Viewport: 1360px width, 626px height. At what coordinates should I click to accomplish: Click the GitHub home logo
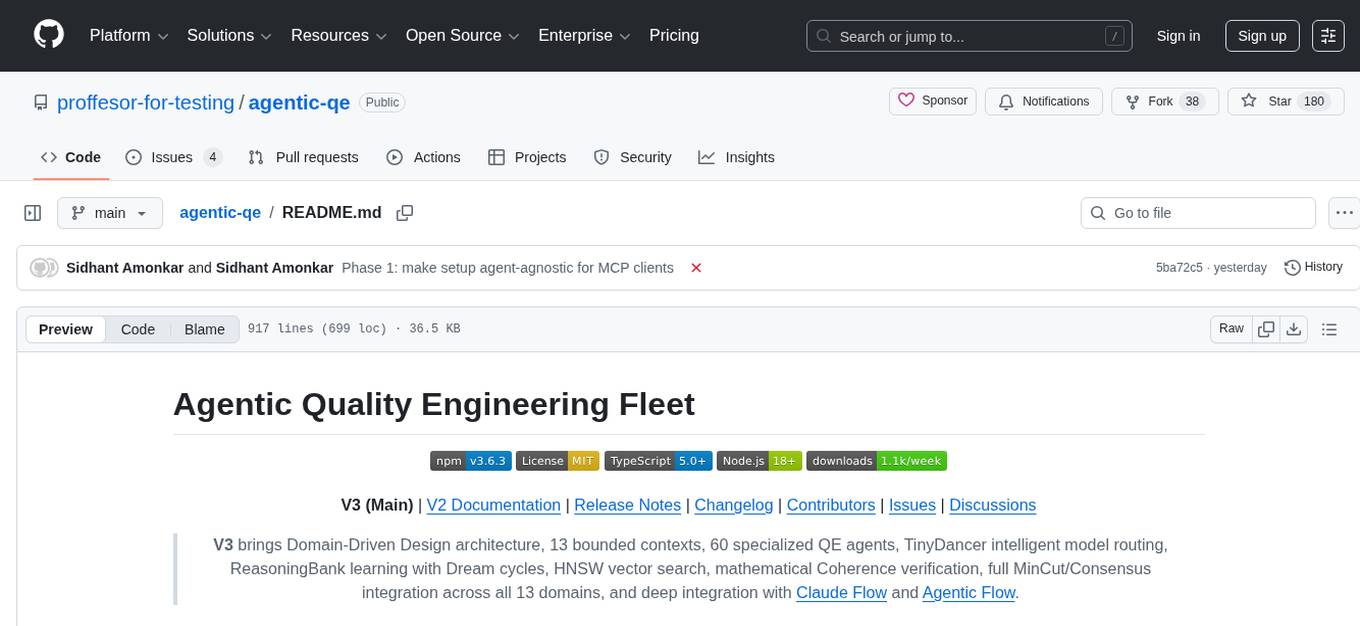pyautogui.click(x=48, y=35)
